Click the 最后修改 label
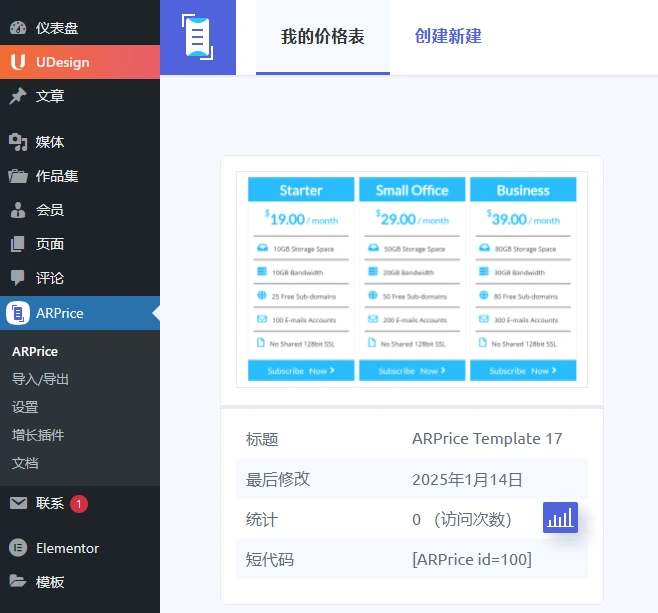Screen dimensions: 658x613 click(x=278, y=479)
